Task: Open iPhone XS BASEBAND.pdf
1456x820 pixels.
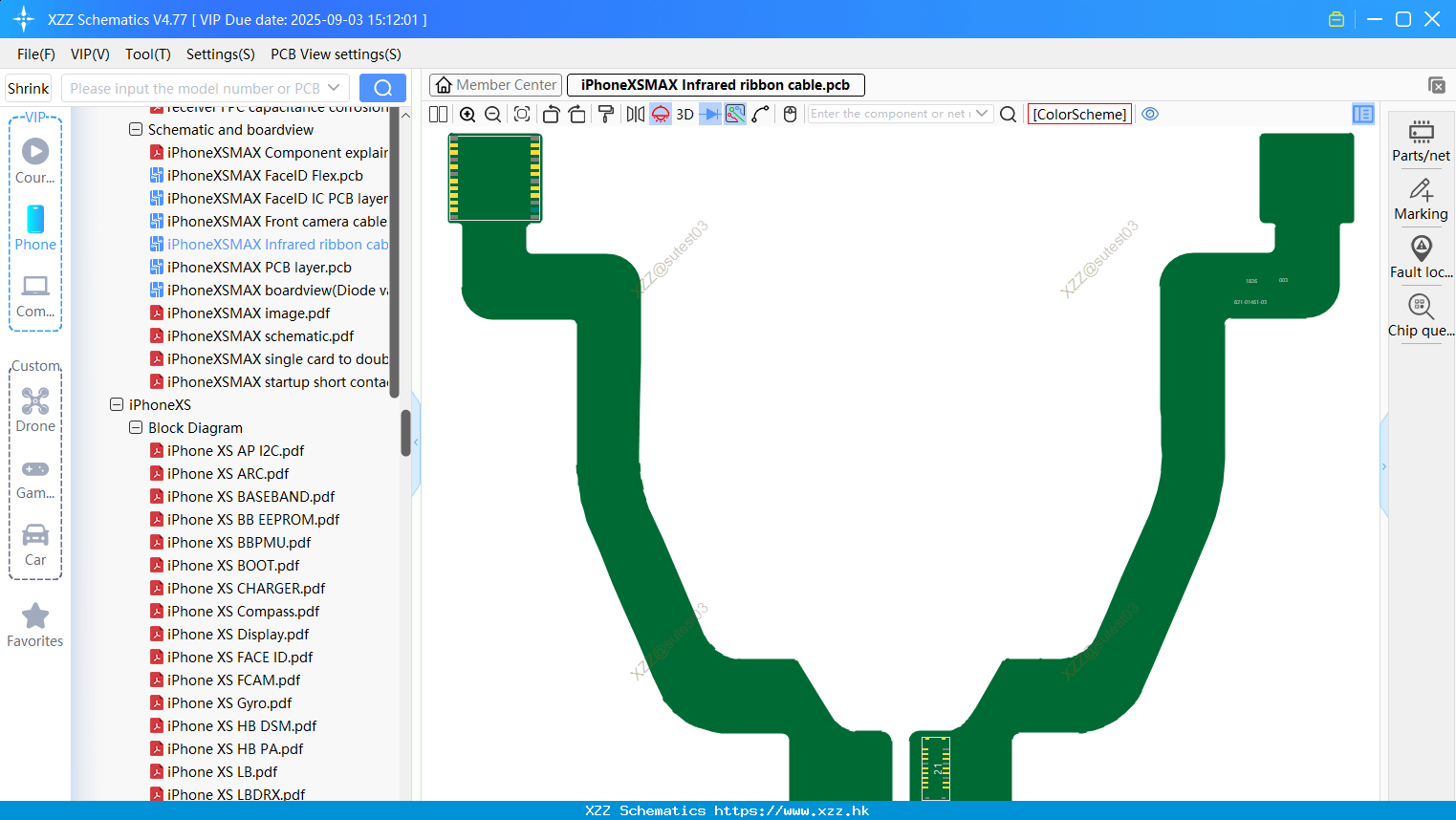Action: click(242, 496)
